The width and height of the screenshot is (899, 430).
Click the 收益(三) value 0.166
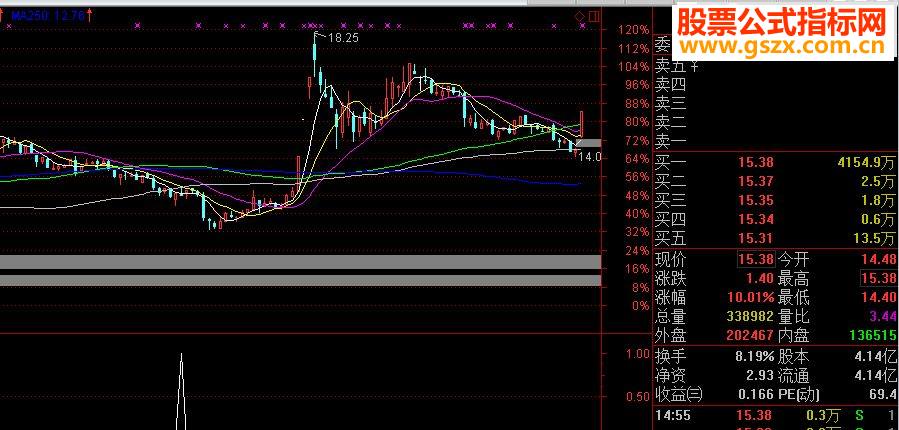pos(757,394)
